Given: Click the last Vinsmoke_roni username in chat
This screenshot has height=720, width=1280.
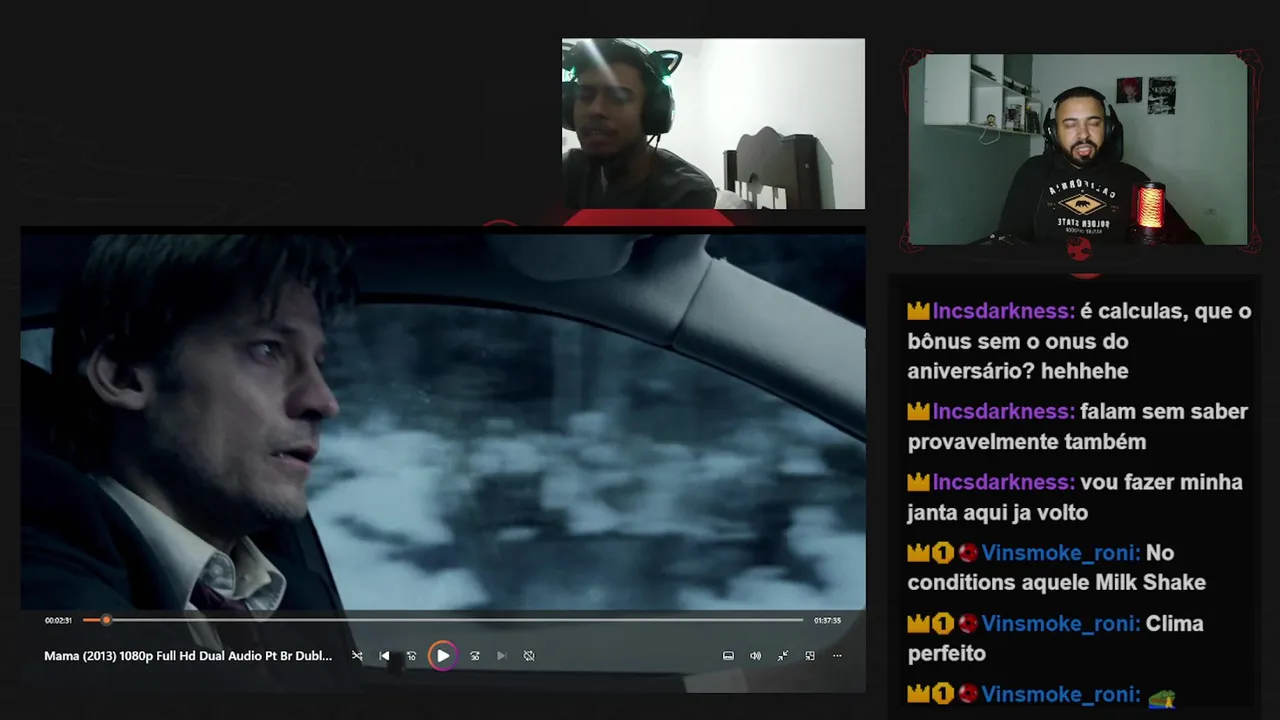Looking at the screenshot, I should (1060, 695).
